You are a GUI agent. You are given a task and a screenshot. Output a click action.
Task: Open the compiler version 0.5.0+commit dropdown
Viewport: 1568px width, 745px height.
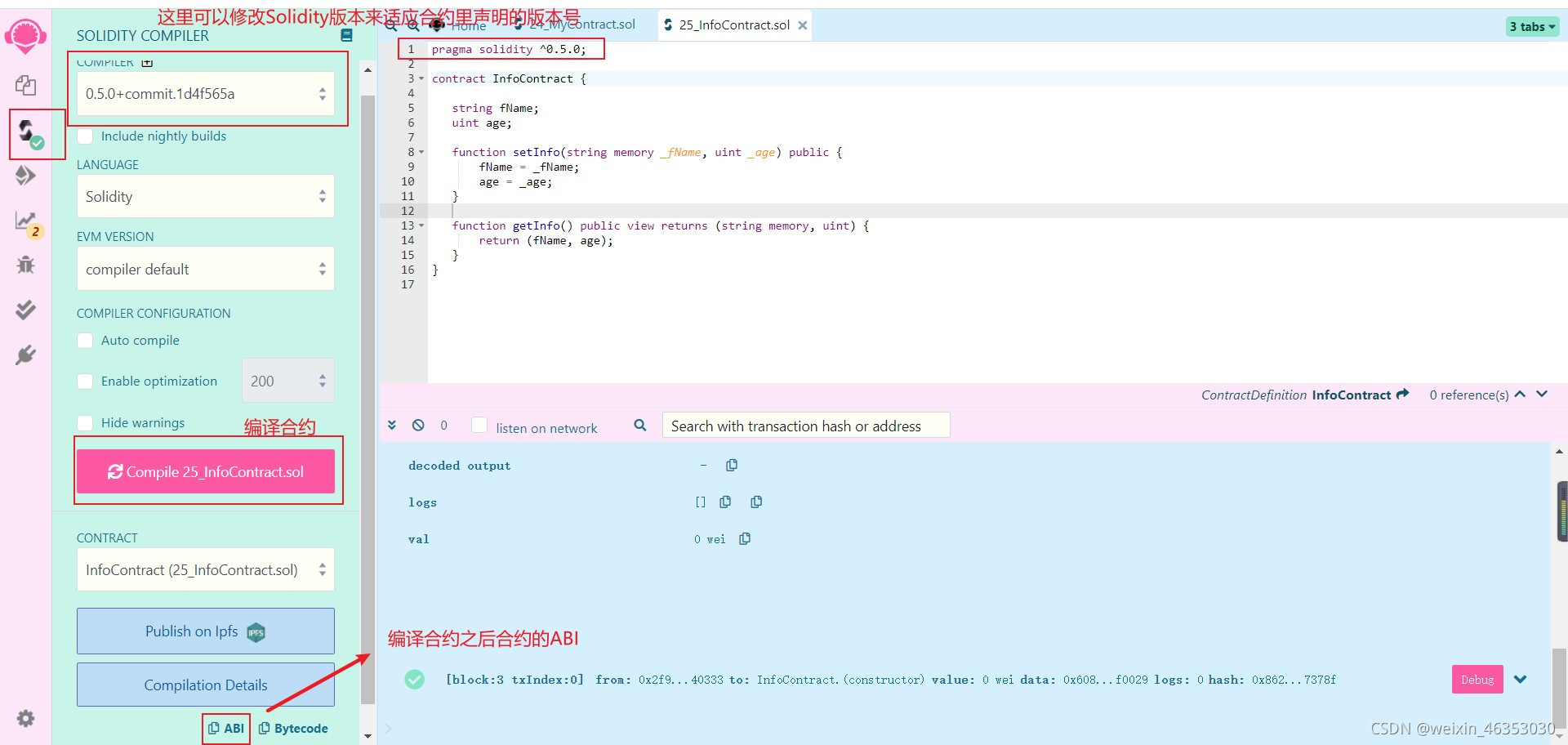[206, 94]
